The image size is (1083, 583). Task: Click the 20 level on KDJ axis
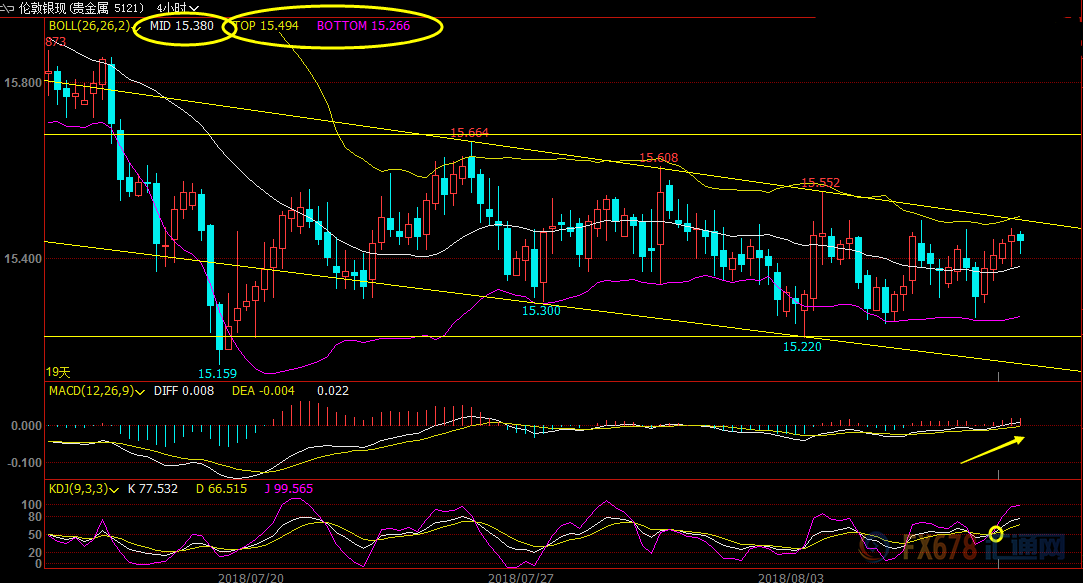(x=35, y=553)
